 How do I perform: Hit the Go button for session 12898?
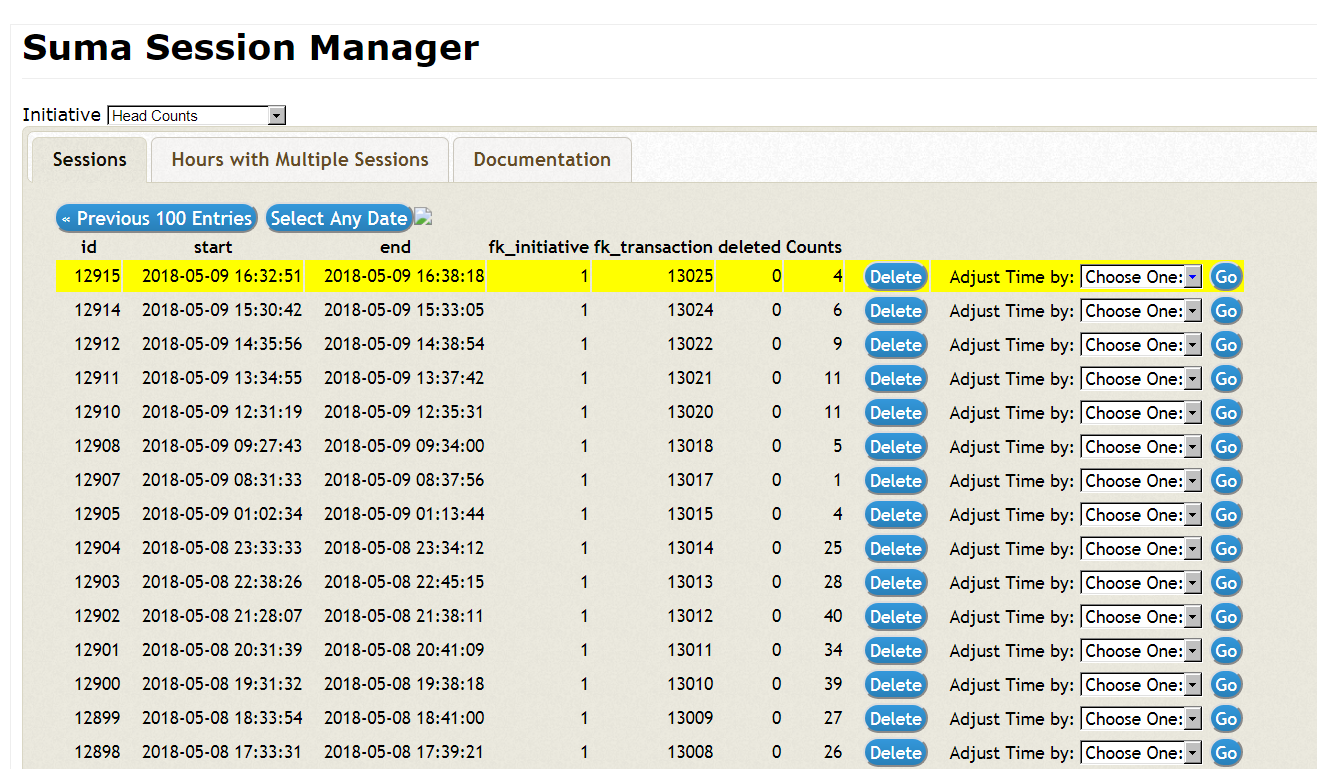click(x=1226, y=753)
